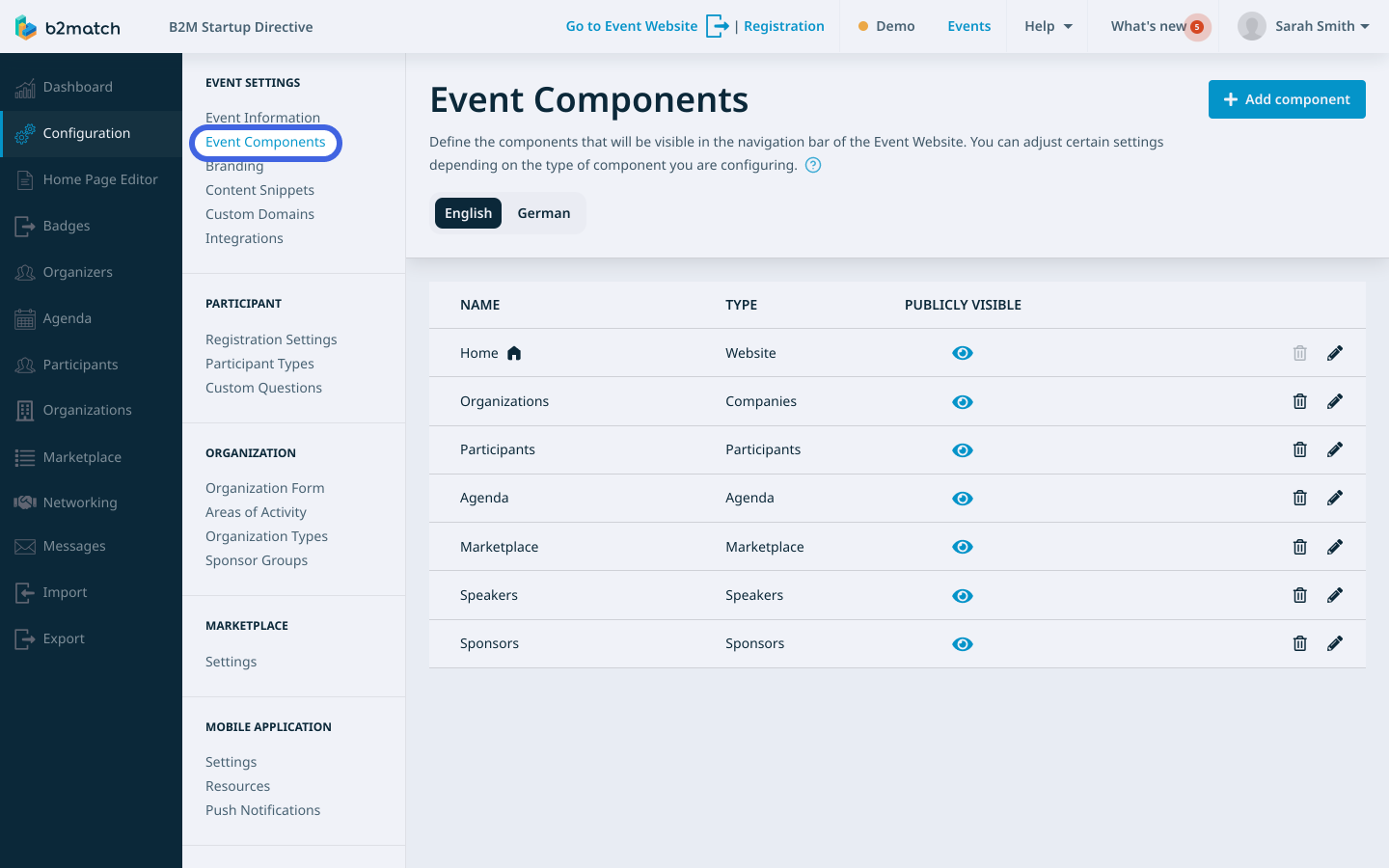1389x868 pixels.
Task: Click the home icon next to Home component
Action: (x=514, y=353)
